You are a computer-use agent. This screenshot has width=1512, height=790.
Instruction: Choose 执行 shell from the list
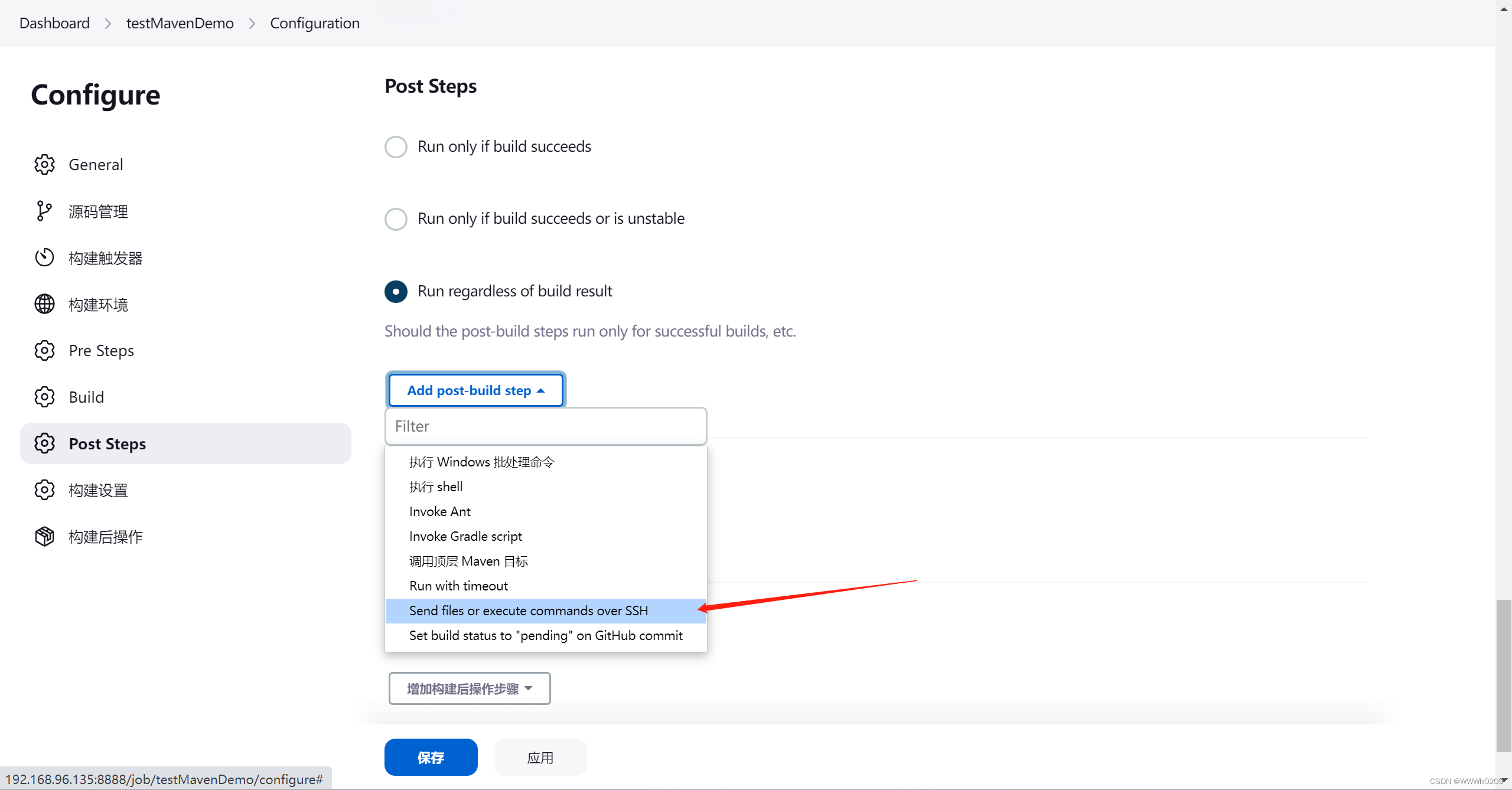tap(546, 487)
